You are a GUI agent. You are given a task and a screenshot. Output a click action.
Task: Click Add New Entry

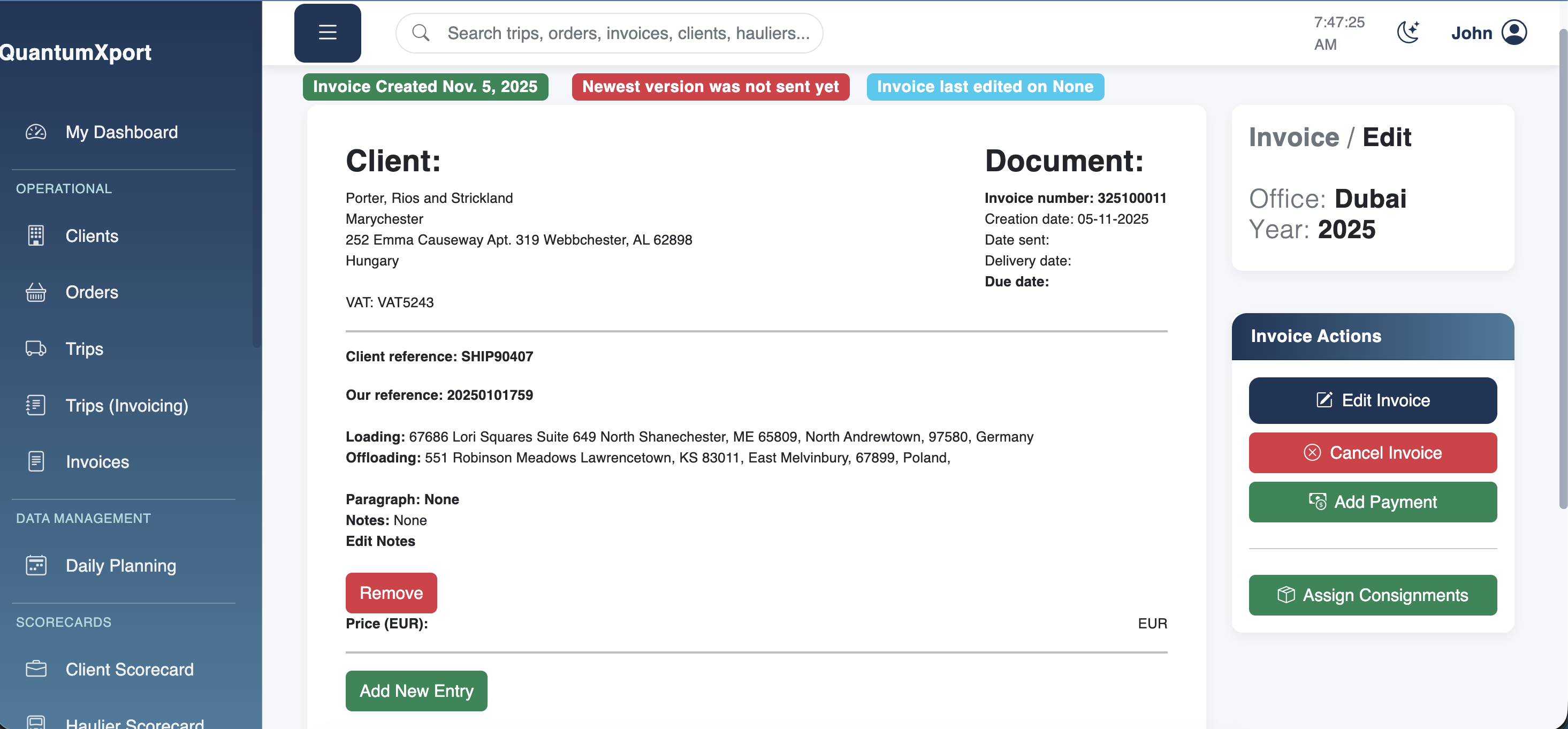[x=416, y=690]
